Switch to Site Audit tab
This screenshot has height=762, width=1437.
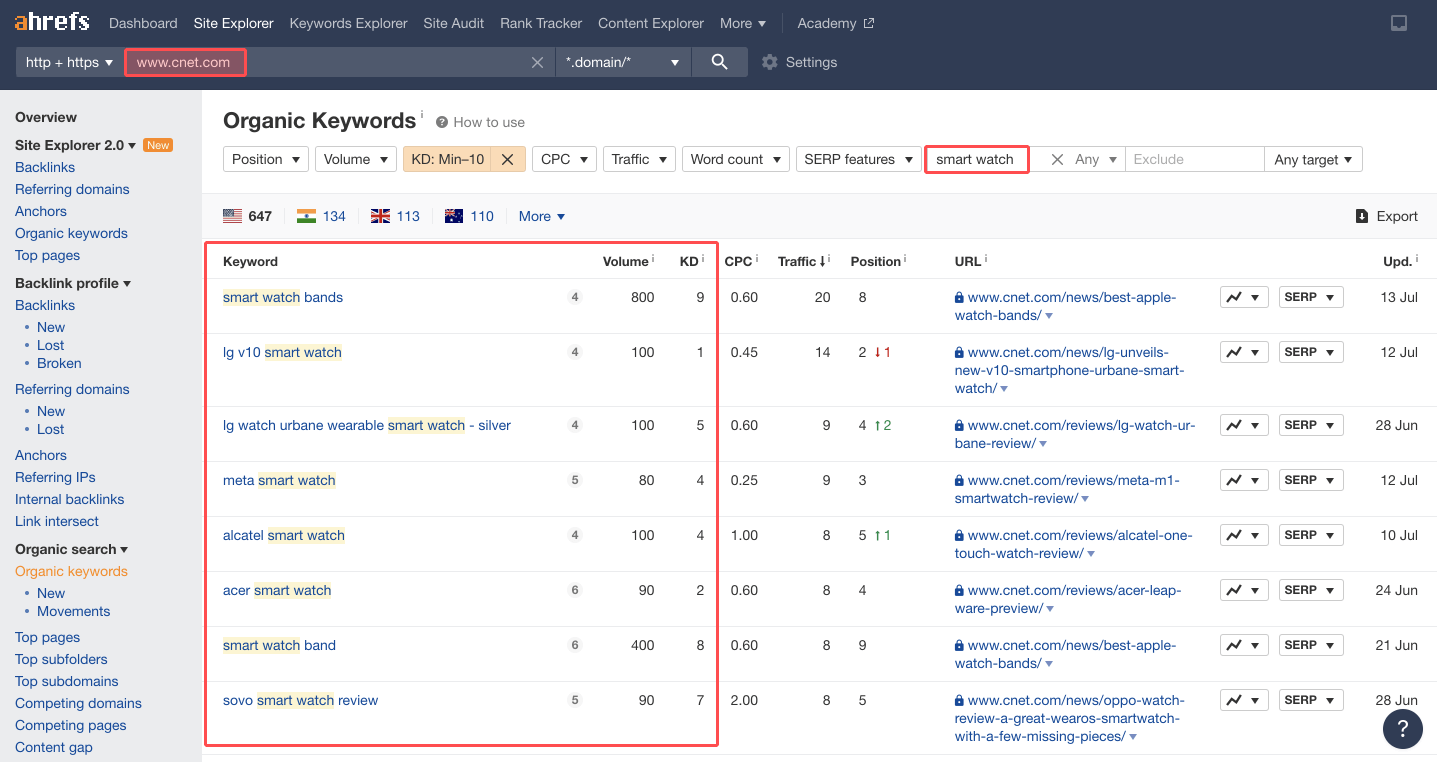454,23
